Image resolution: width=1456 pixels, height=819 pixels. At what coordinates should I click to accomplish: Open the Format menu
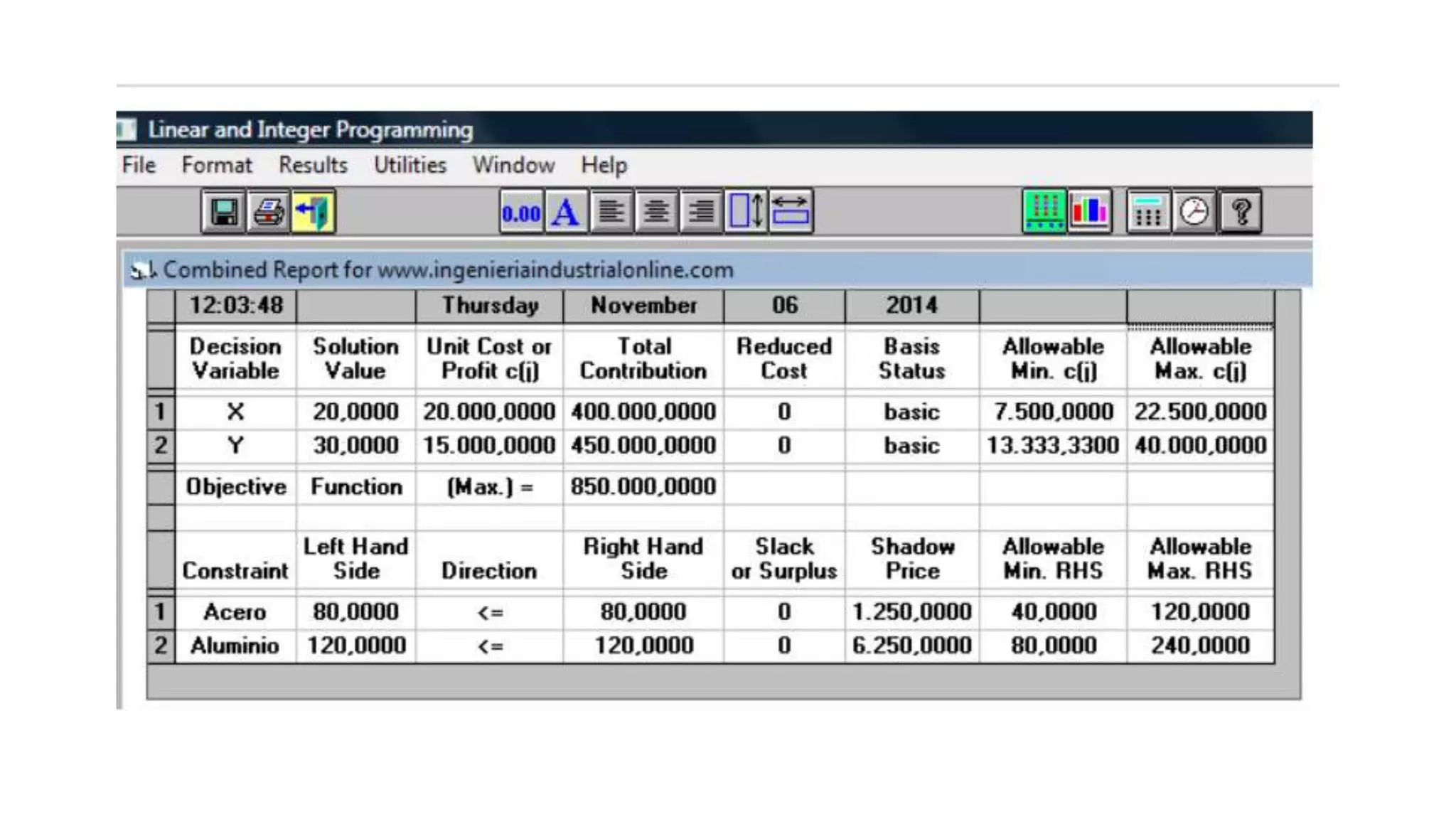click(216, 165)
